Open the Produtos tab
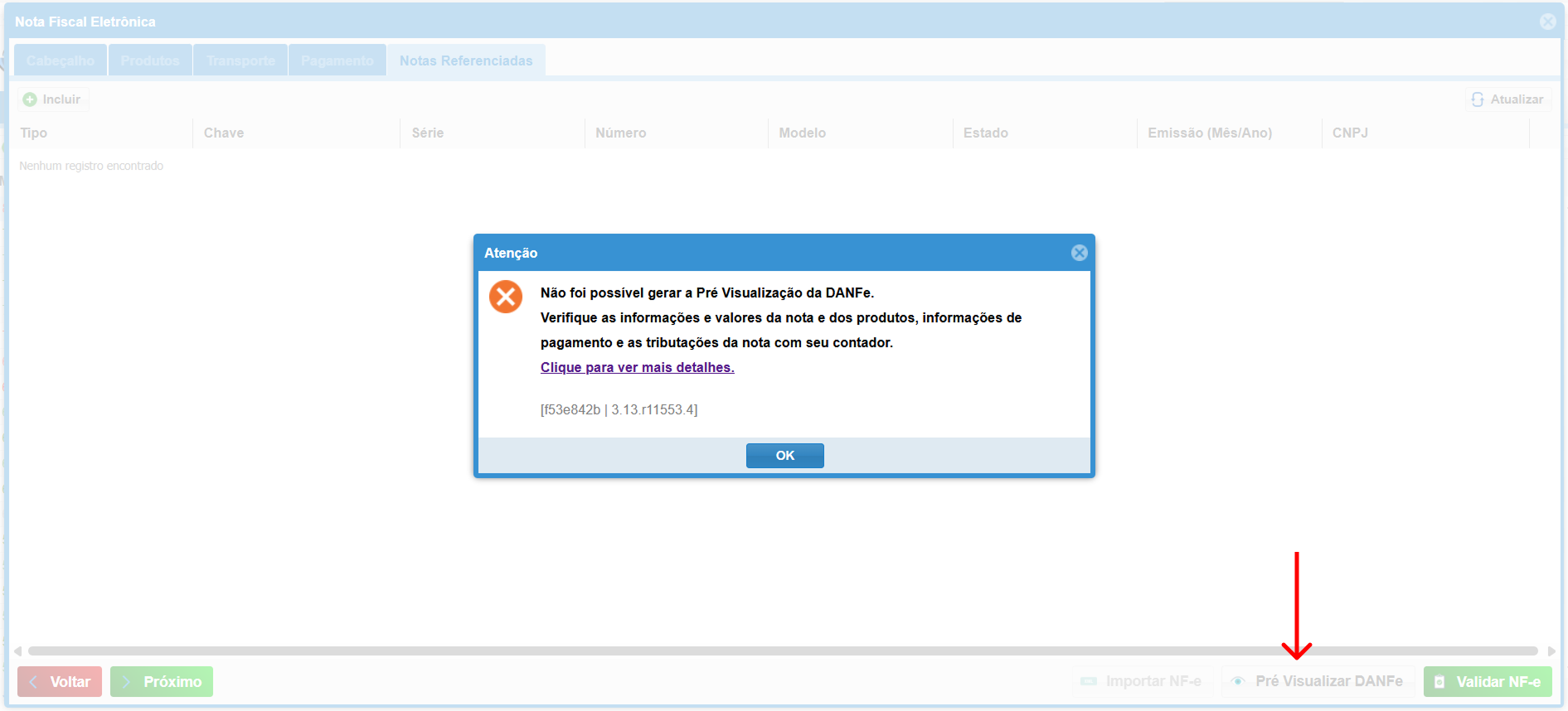 [150, 60]
